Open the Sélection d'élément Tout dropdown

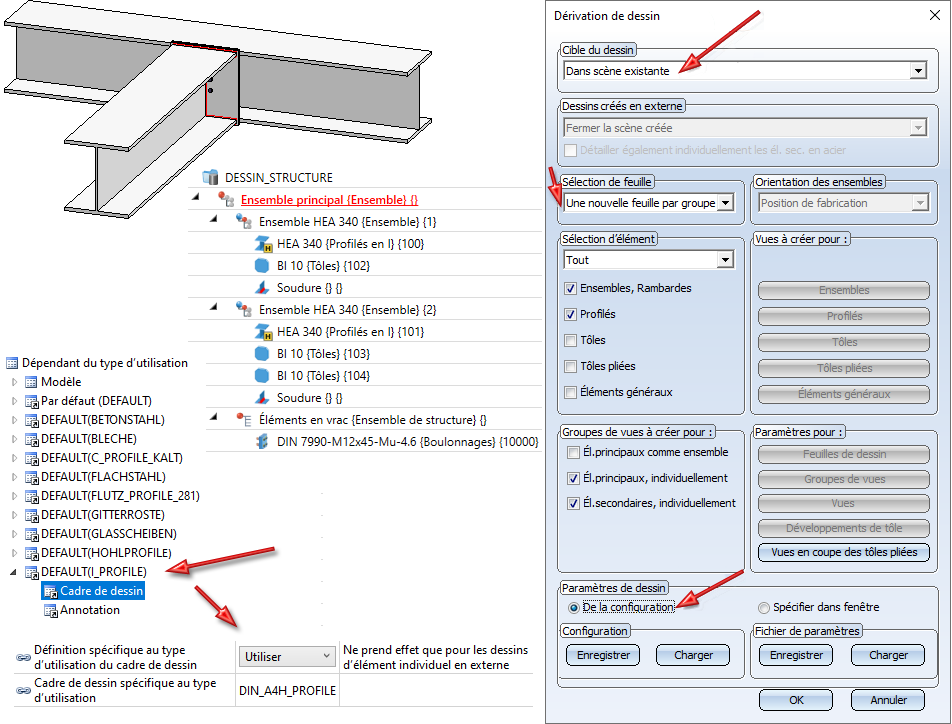click(x=725, y=260)
